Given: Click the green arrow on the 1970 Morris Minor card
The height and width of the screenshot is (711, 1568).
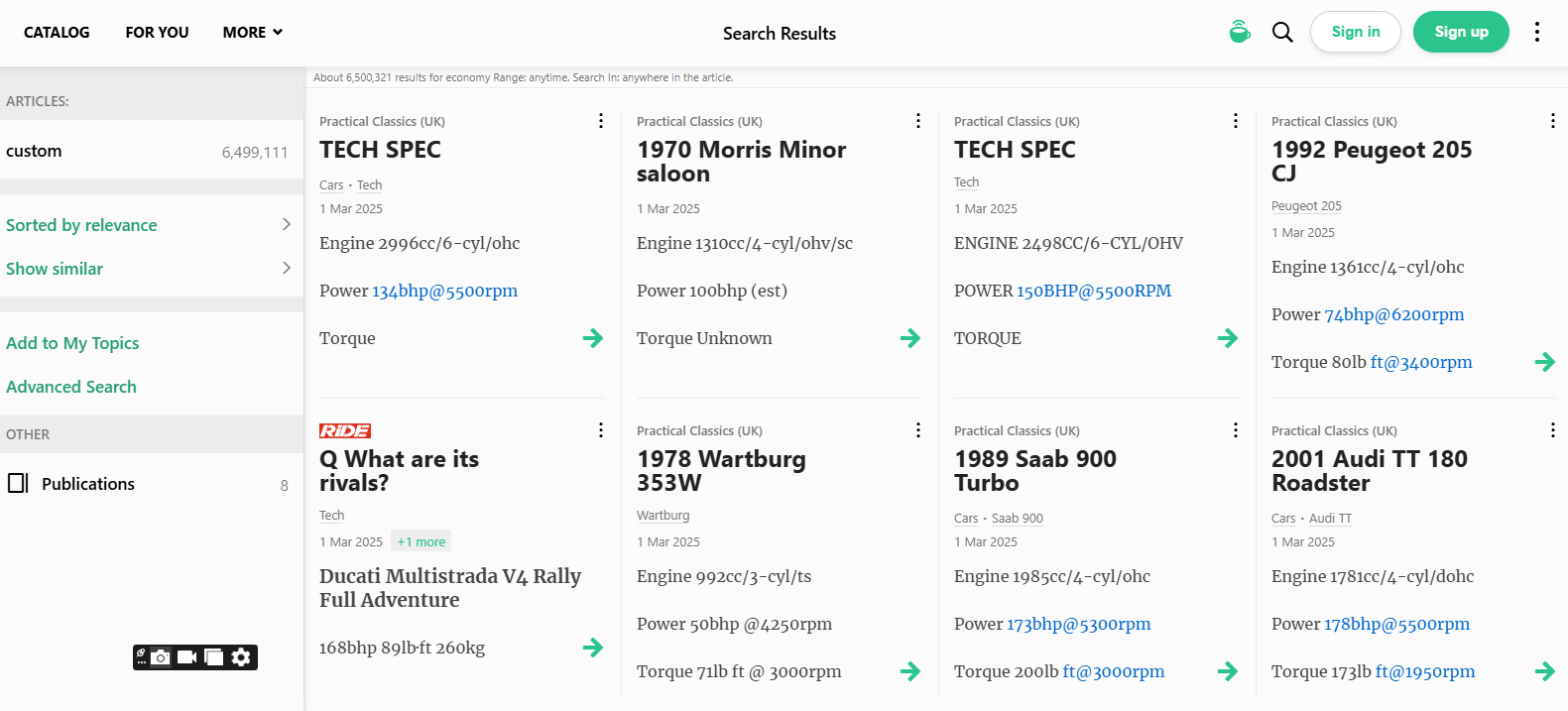Looking at the screenshot, I should 909,338.
